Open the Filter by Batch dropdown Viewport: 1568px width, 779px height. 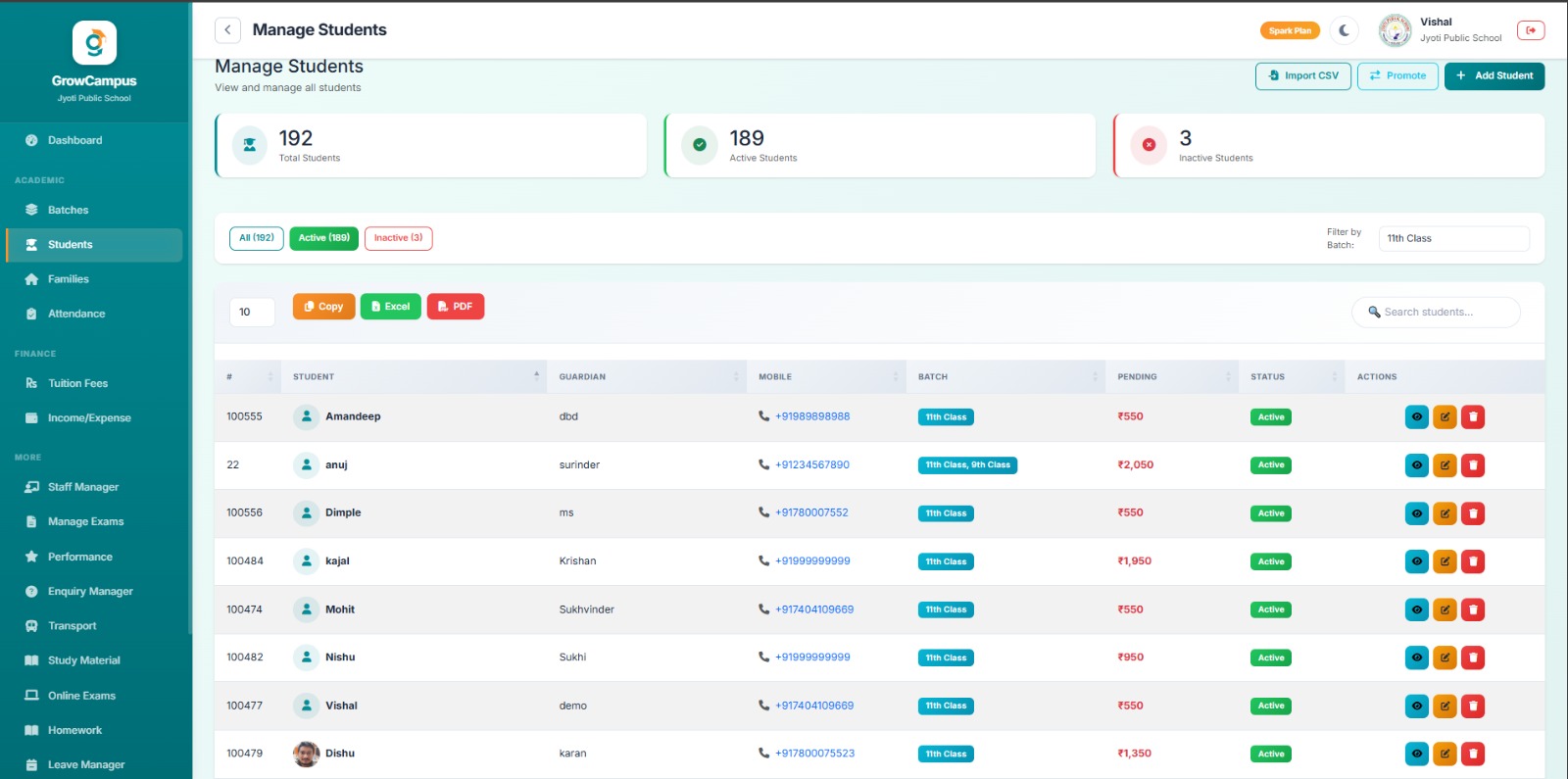tap(1453, 239)
